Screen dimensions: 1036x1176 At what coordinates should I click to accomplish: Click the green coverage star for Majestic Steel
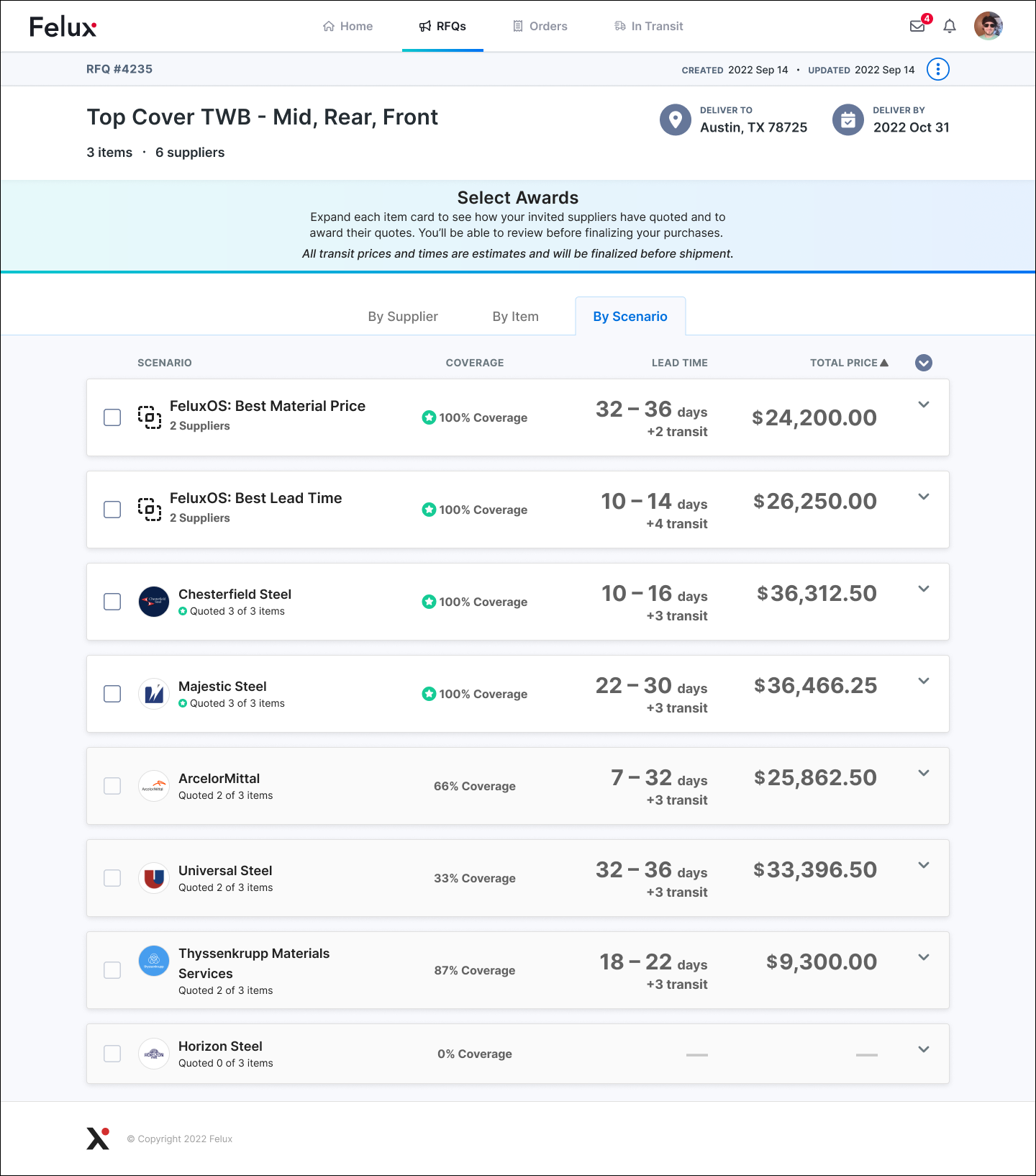[x=429, y=694]
